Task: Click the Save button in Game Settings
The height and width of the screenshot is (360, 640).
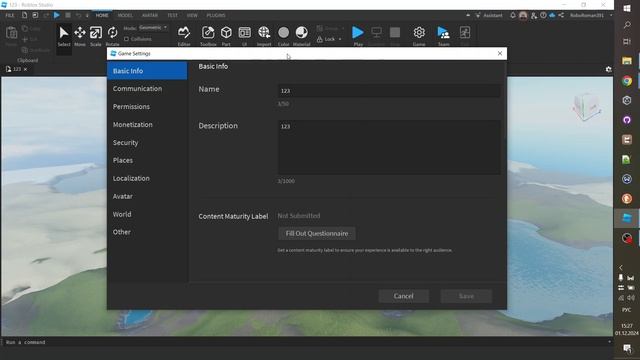Action: [466, 296]
